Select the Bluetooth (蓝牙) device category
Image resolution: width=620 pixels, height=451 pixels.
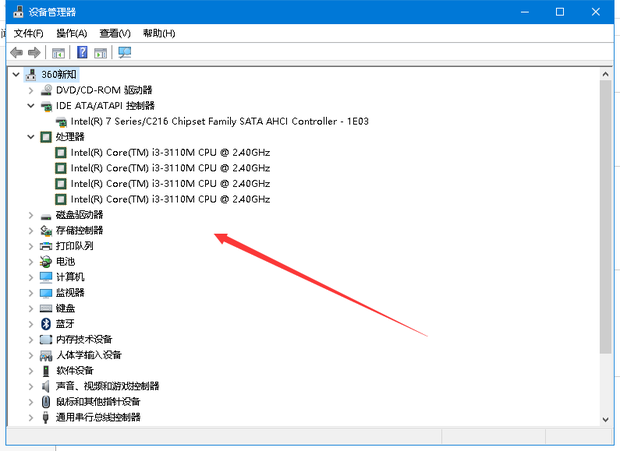point(65,323)
